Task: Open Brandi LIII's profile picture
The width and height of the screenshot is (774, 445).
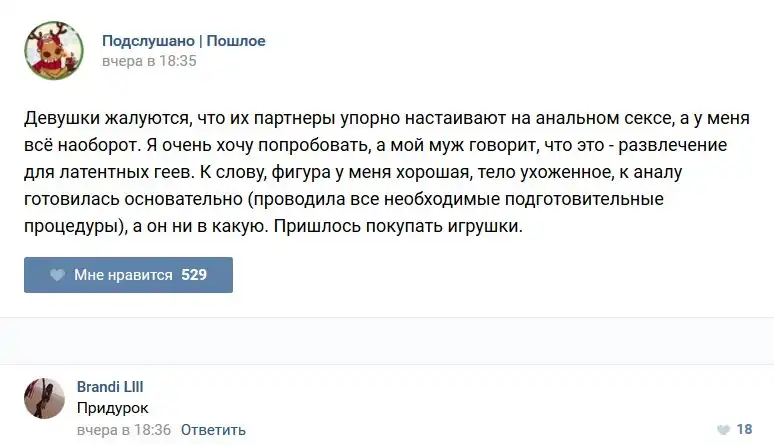Action: coord(44,397)
